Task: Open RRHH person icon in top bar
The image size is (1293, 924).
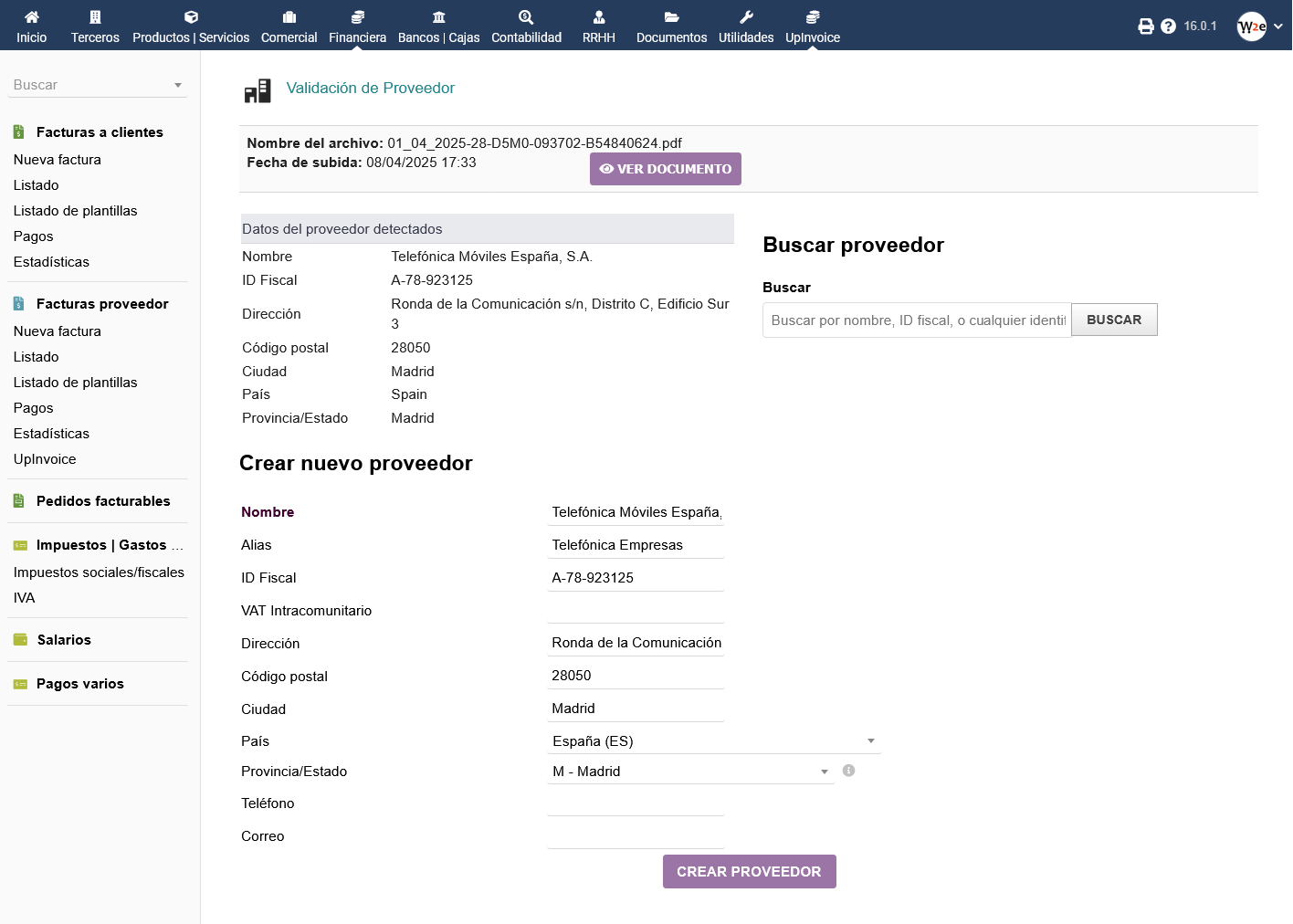Action: tap(599, 16)
